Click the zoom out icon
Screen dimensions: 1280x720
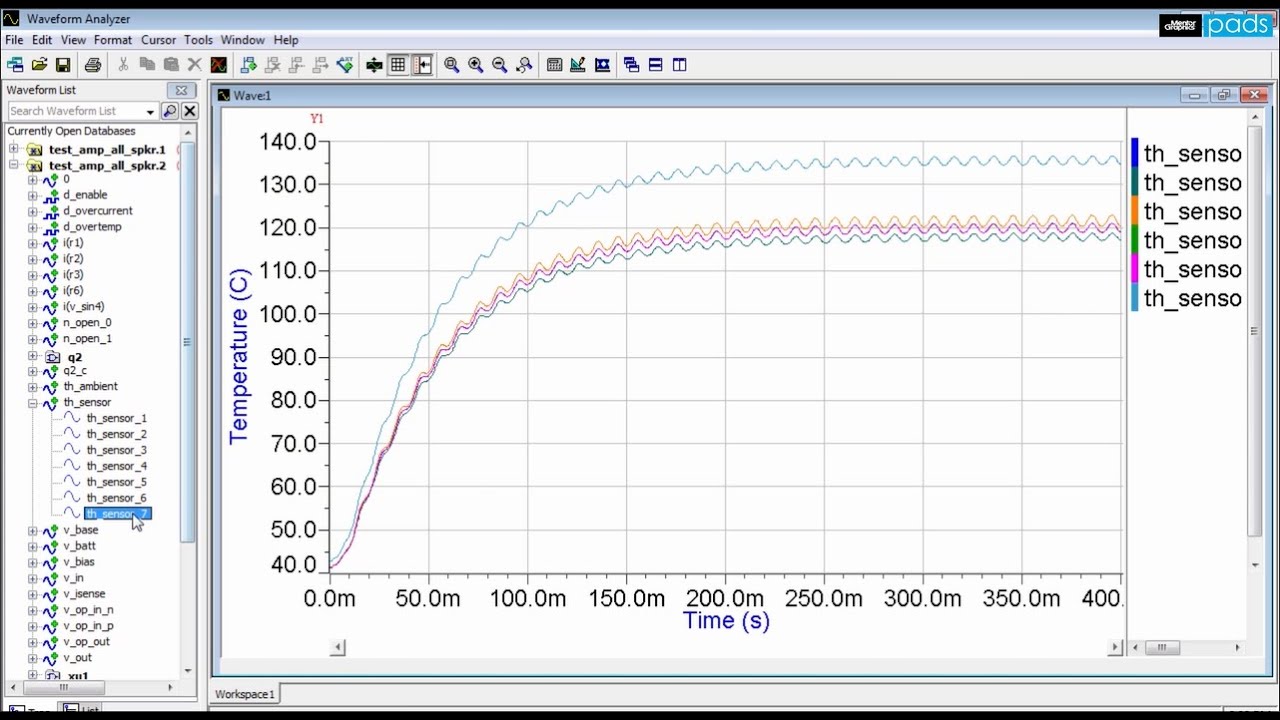[x=500, y=65]
